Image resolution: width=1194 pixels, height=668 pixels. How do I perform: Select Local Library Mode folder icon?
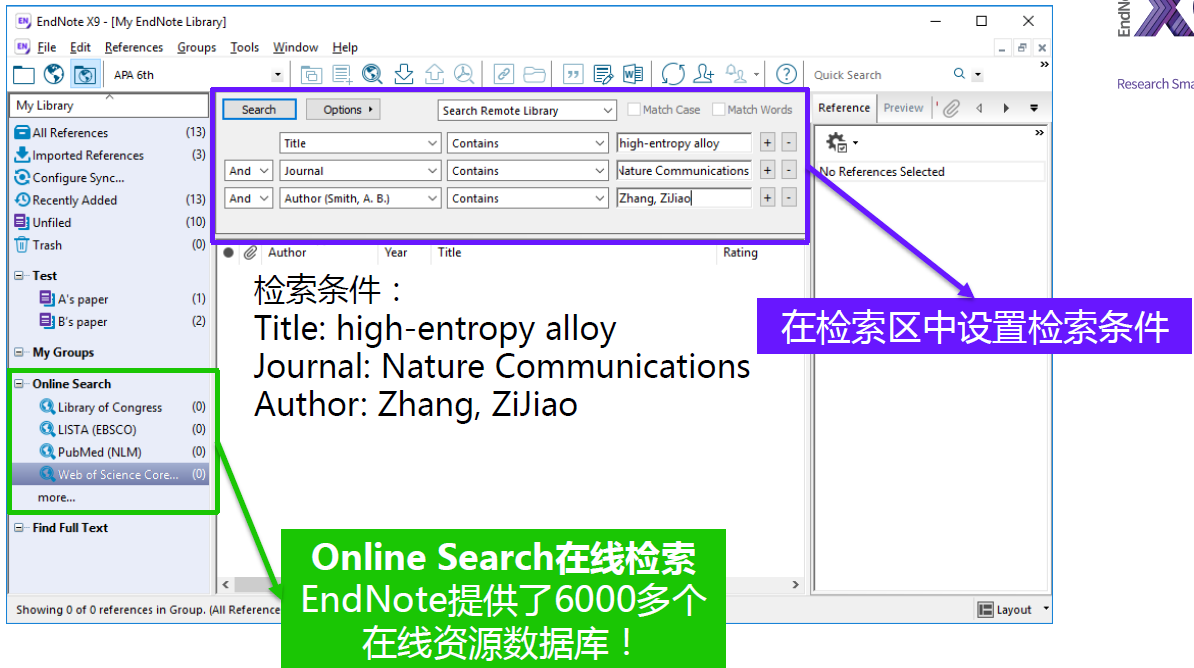point(24,75)
